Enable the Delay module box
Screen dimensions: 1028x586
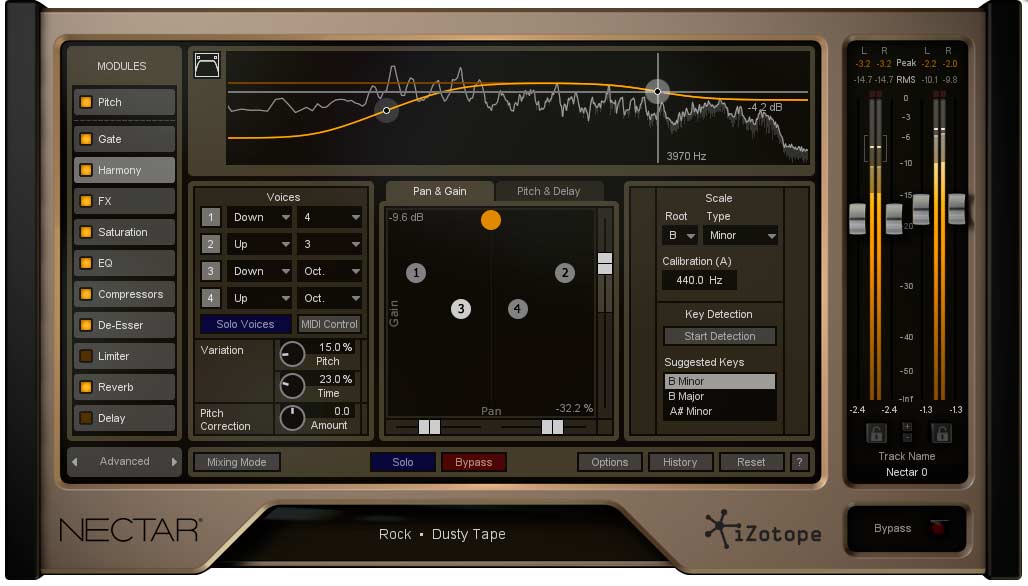click(x=86, y=418)
